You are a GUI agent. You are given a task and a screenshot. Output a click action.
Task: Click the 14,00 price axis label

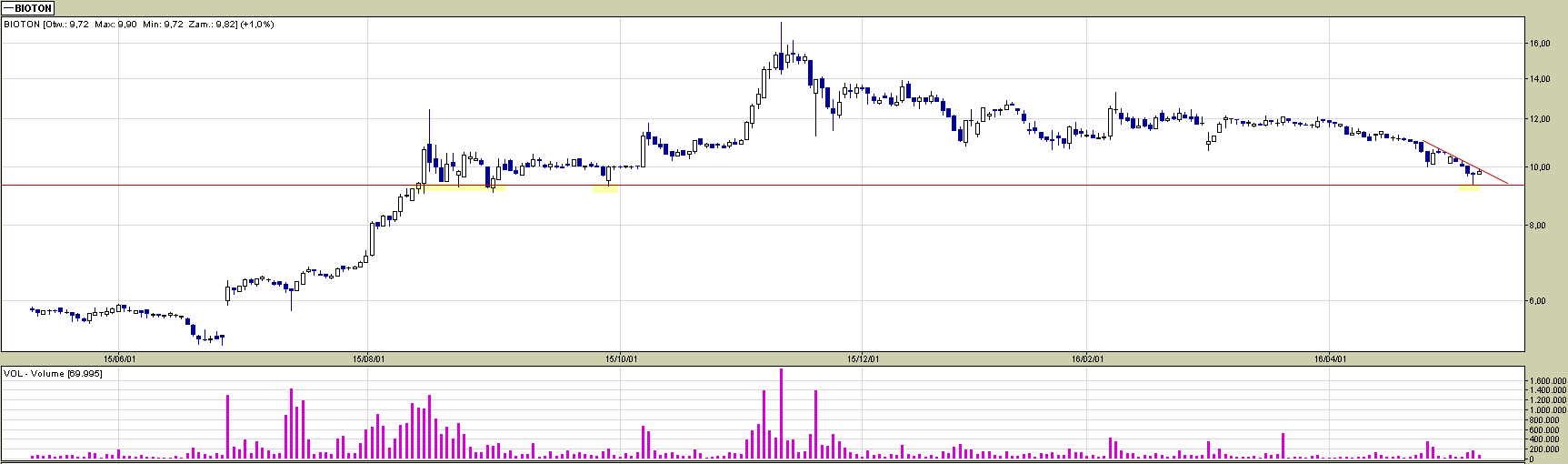1540,79
